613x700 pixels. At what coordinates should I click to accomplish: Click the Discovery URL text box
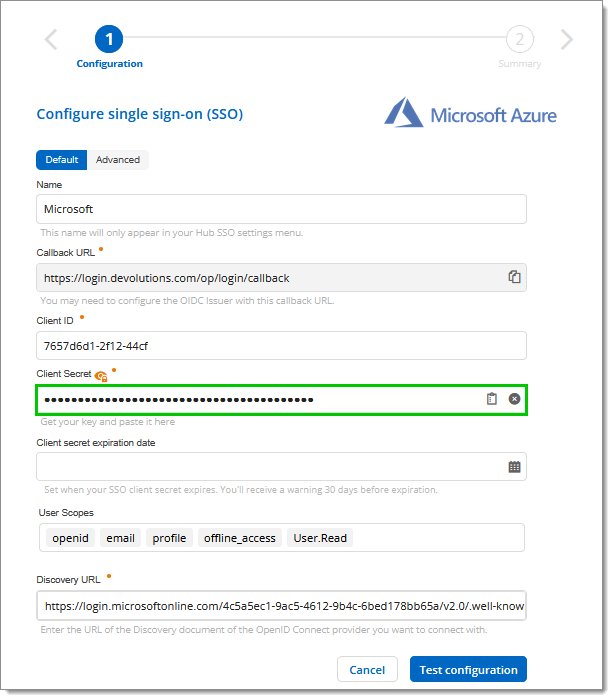[281, 606]
